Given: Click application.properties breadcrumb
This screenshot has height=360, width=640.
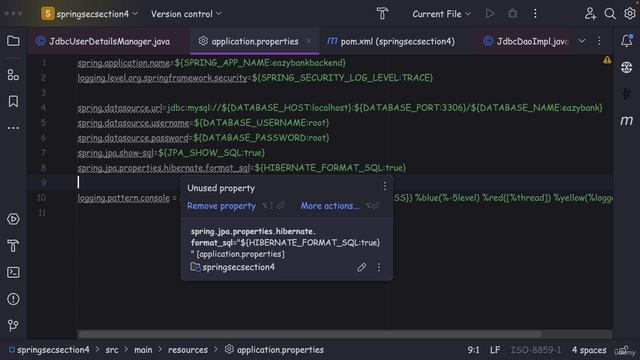Looking at the screenshot, I should (274, 350).
